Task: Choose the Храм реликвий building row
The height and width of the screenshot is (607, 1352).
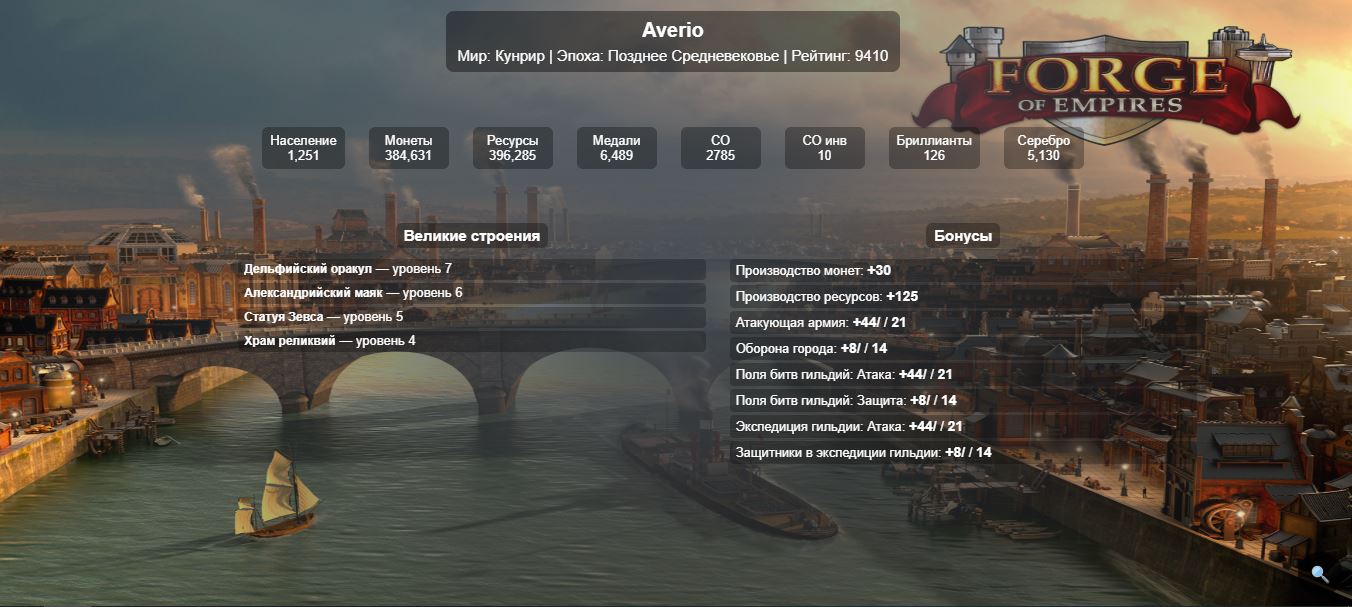Action: 472,341
